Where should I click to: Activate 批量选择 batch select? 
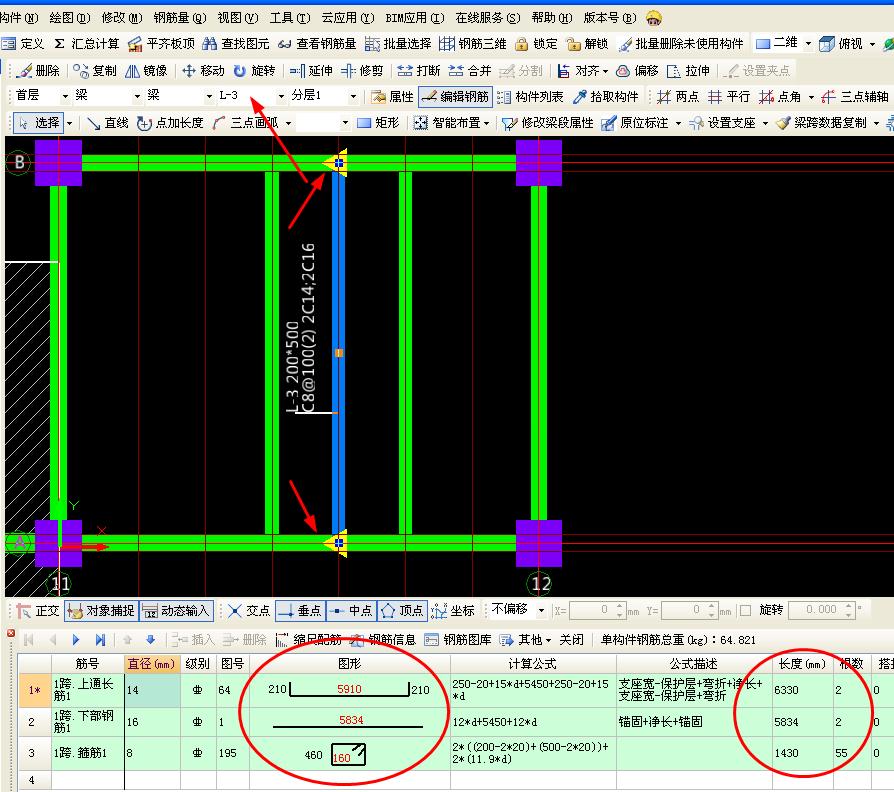pos(398,43)
